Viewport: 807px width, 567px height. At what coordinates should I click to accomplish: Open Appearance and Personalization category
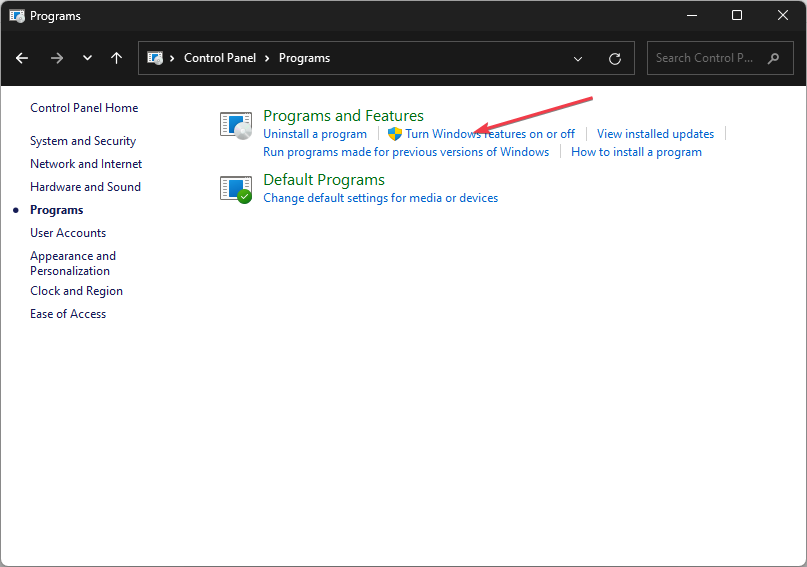click(73, 263)
